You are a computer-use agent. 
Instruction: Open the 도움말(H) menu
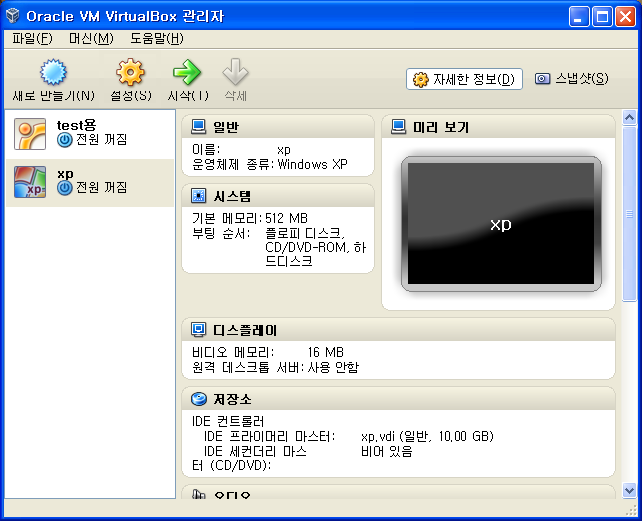(x=157, y=39)
